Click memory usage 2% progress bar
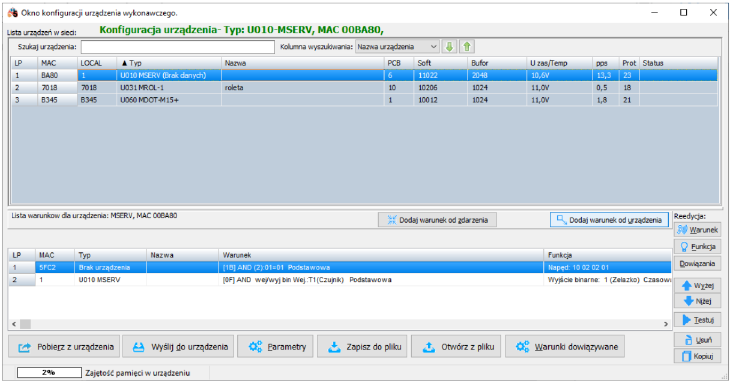 pyautogui.click(x=49, y=372)
